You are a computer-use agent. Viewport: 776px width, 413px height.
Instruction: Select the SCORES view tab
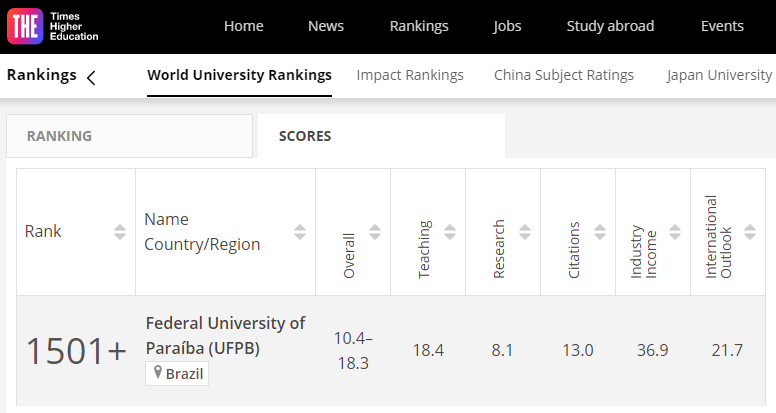[x=382, y=136]
